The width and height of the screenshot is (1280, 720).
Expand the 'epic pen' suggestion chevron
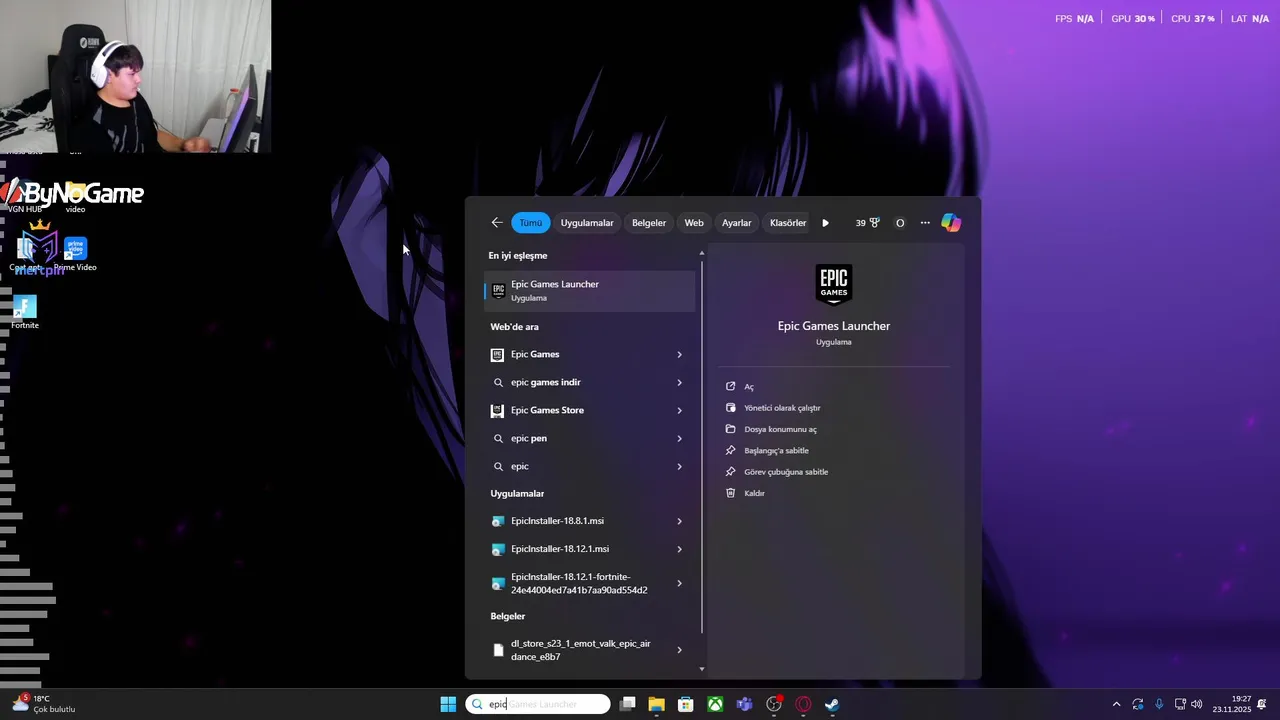[679, 438]
